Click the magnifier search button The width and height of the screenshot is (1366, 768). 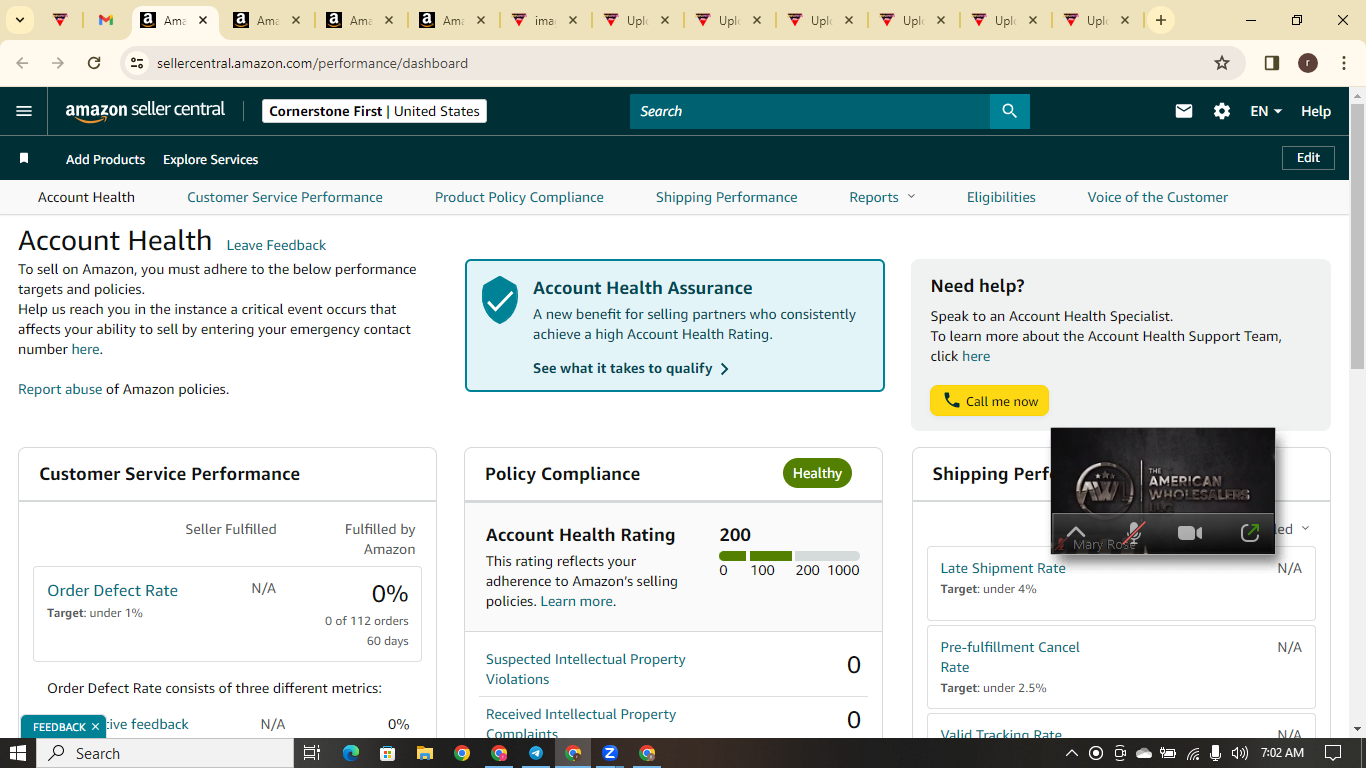click(1010, 111)
